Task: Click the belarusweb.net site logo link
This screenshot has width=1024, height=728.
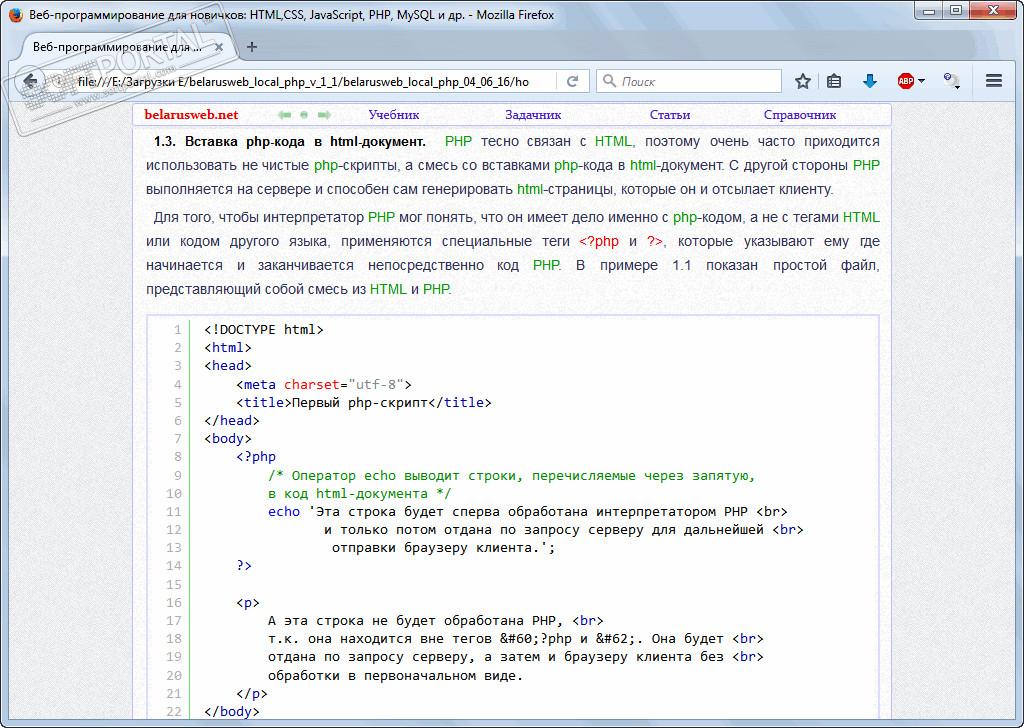Action: [x=191, y=115]
